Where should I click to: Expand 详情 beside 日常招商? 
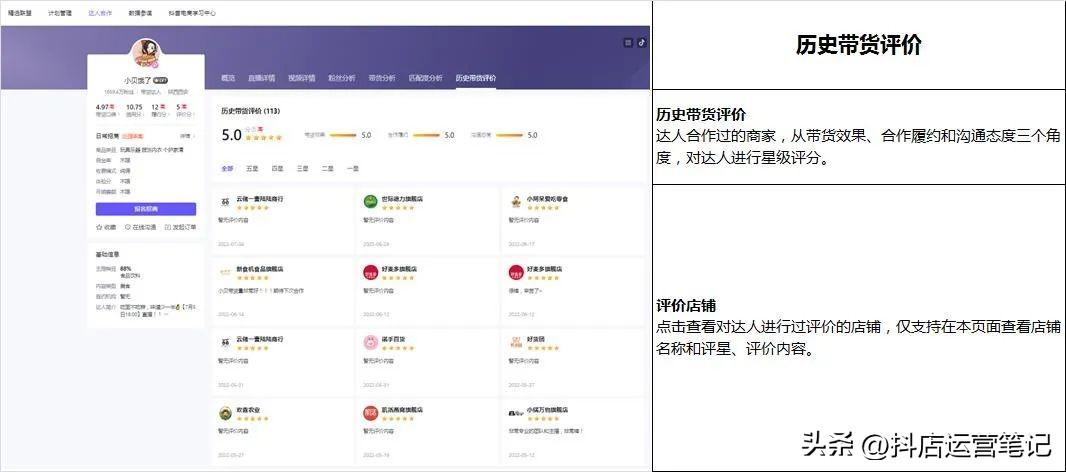pos(187,136)
